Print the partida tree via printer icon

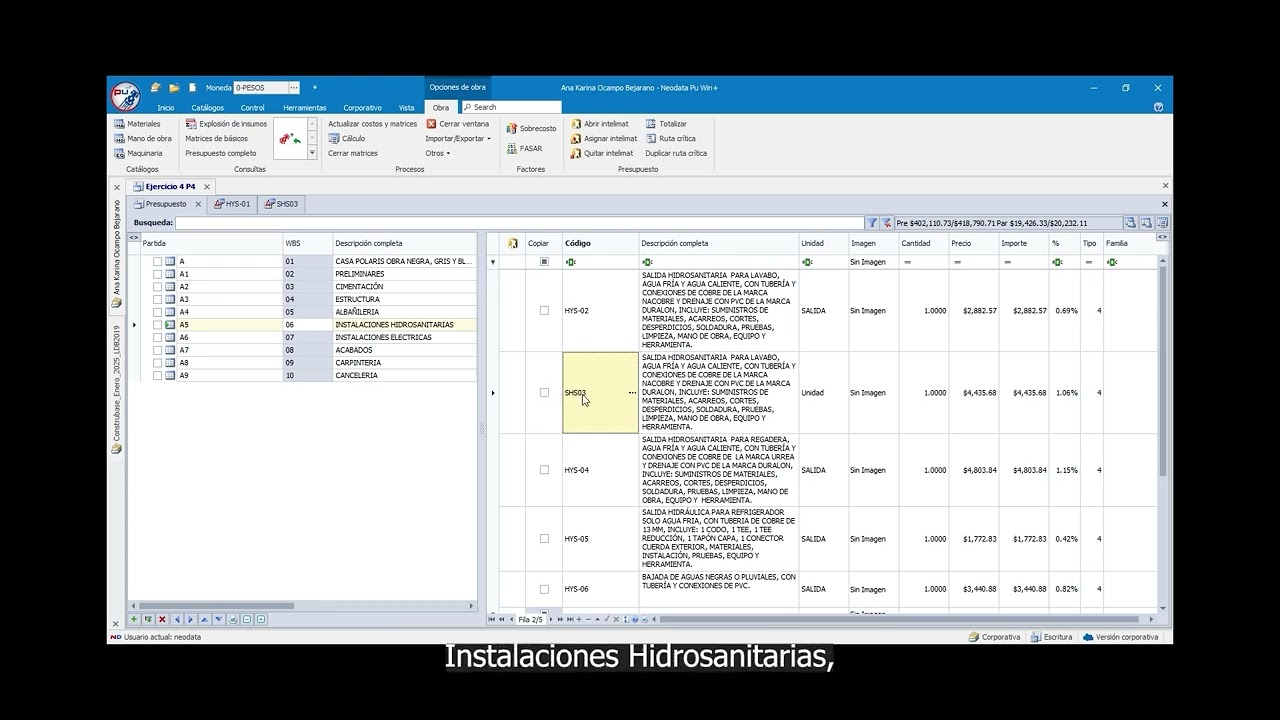pyautogui.click(x=233, y=619)
